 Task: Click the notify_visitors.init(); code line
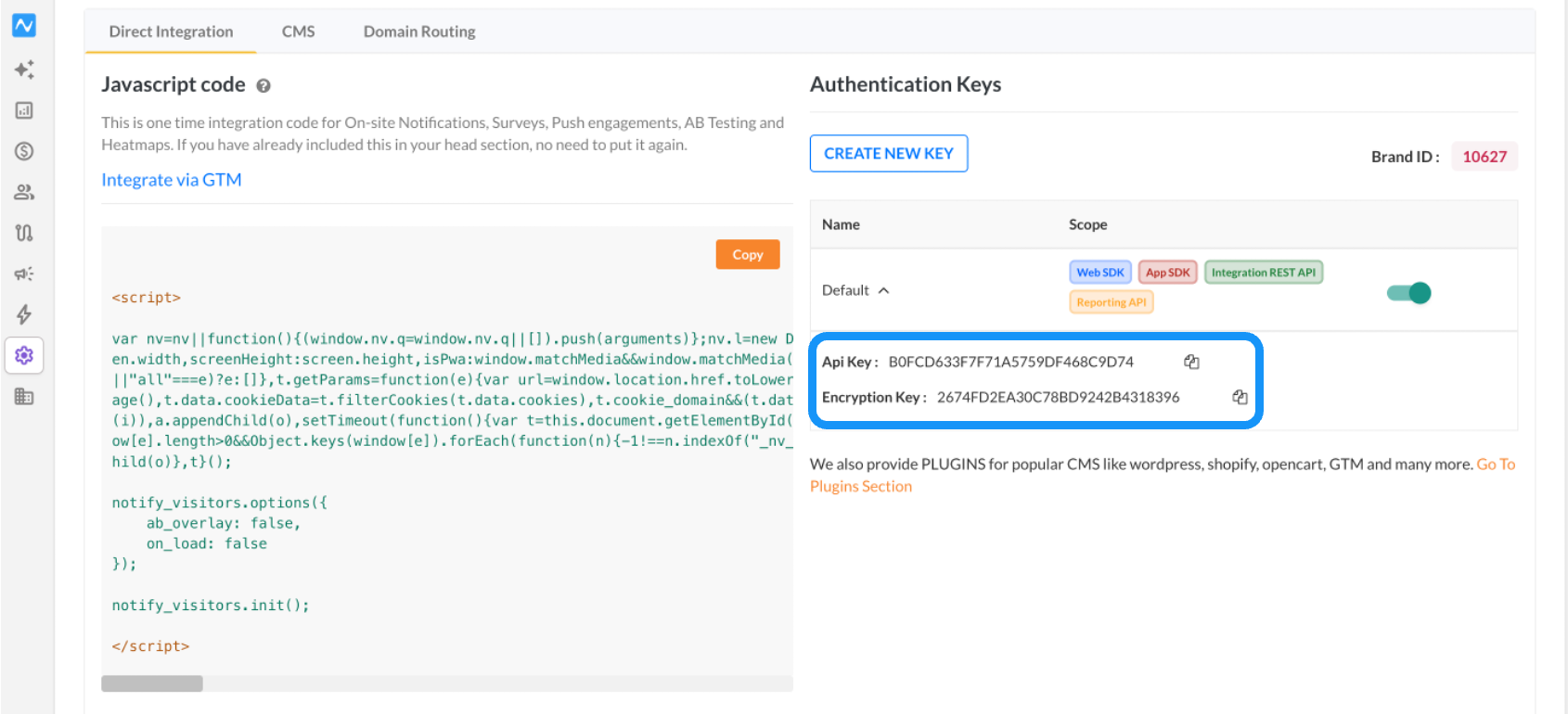tap(211, 606)
